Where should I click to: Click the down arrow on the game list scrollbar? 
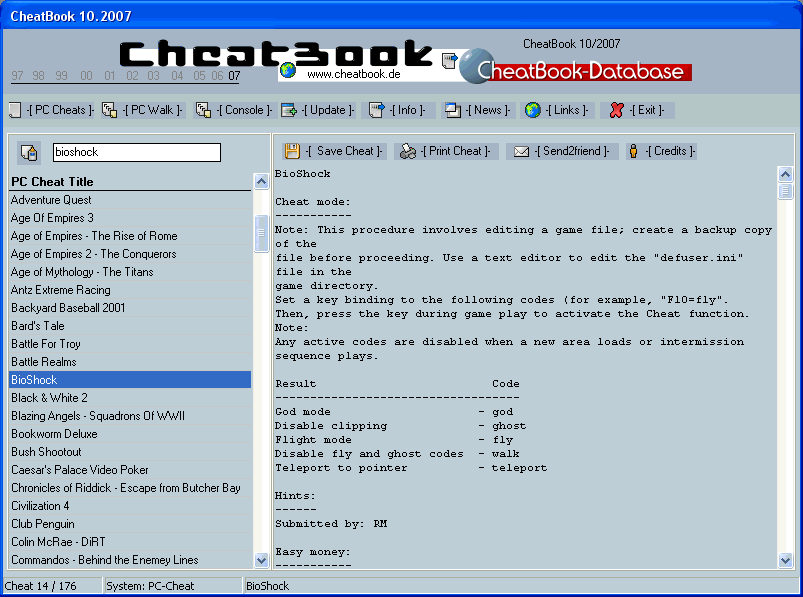(261, 560)
